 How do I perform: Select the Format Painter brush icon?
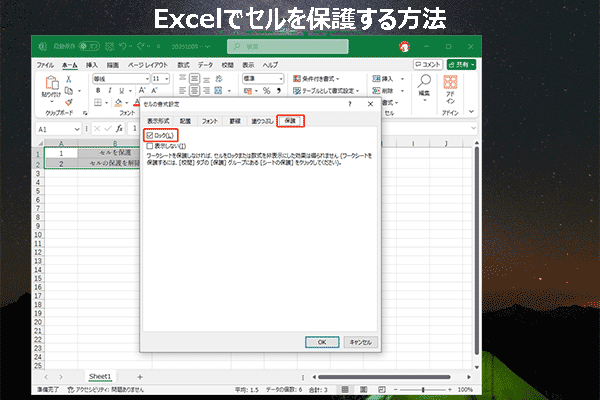(x=68, y=102)
